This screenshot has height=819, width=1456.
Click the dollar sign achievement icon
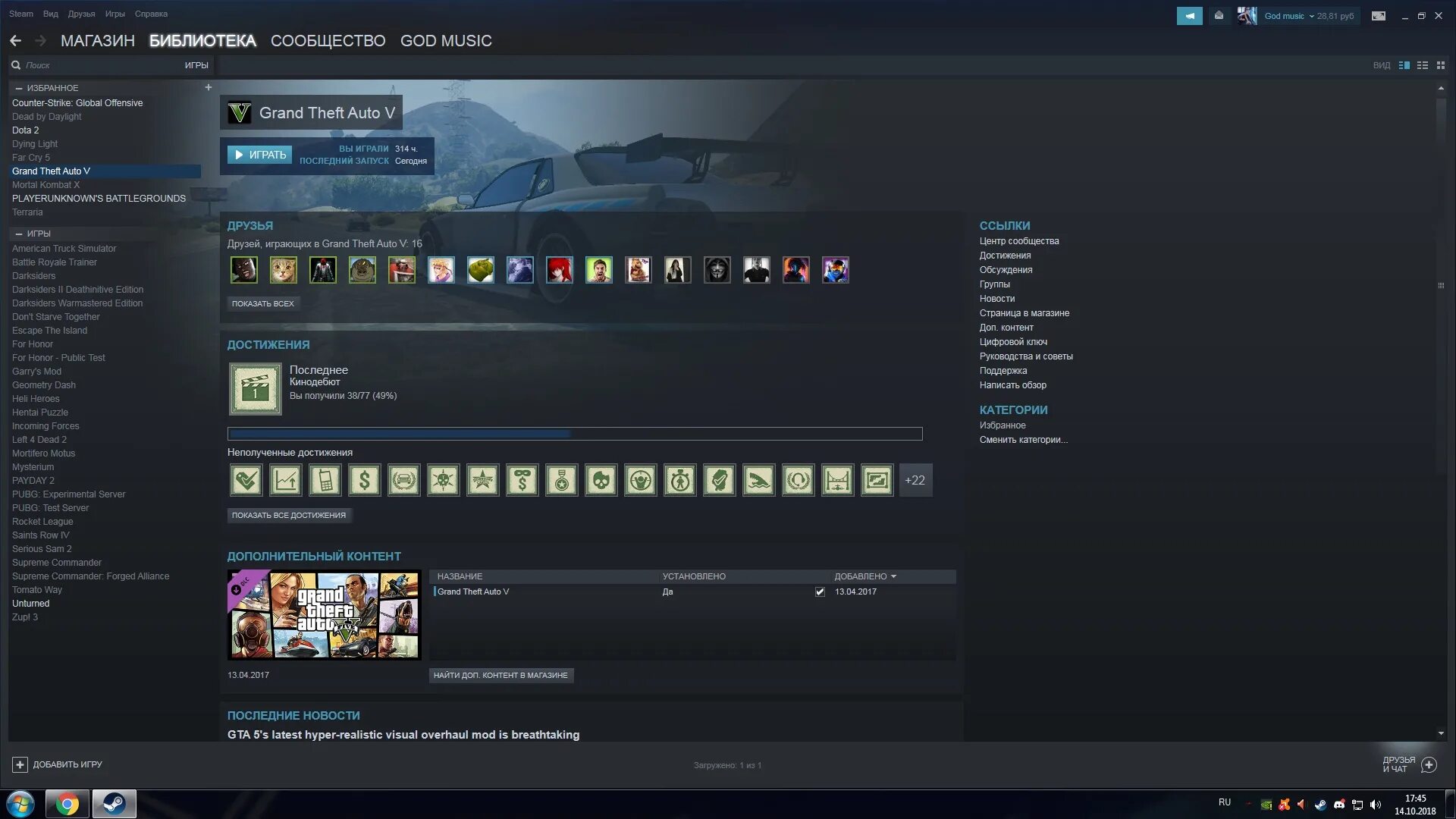coord(365,480)
